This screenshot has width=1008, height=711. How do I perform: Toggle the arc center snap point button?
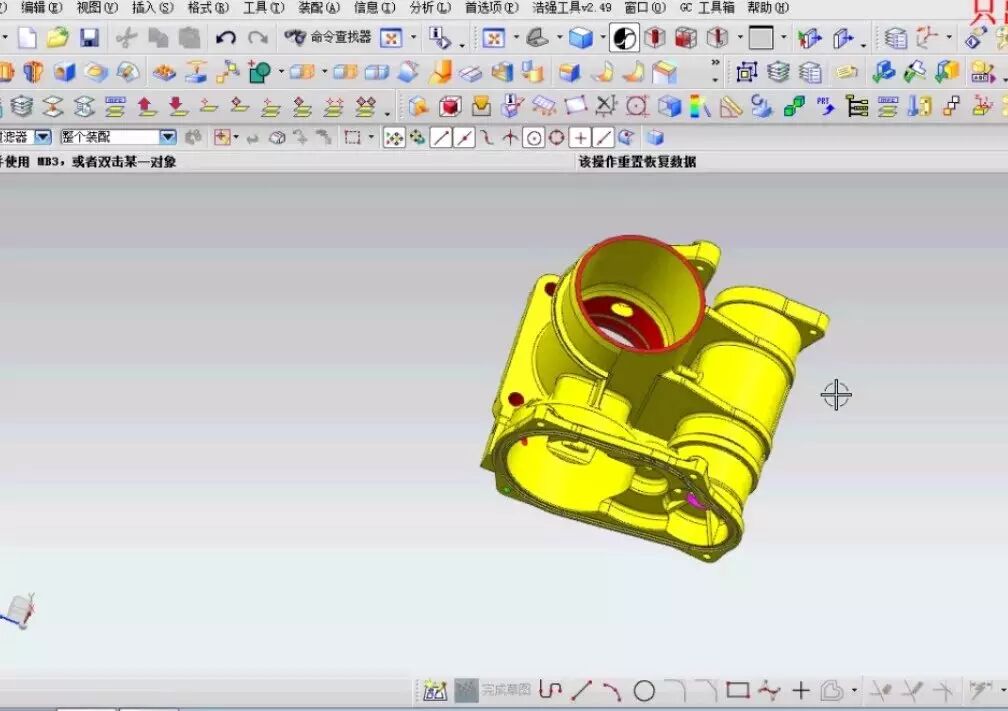[534, 138]
